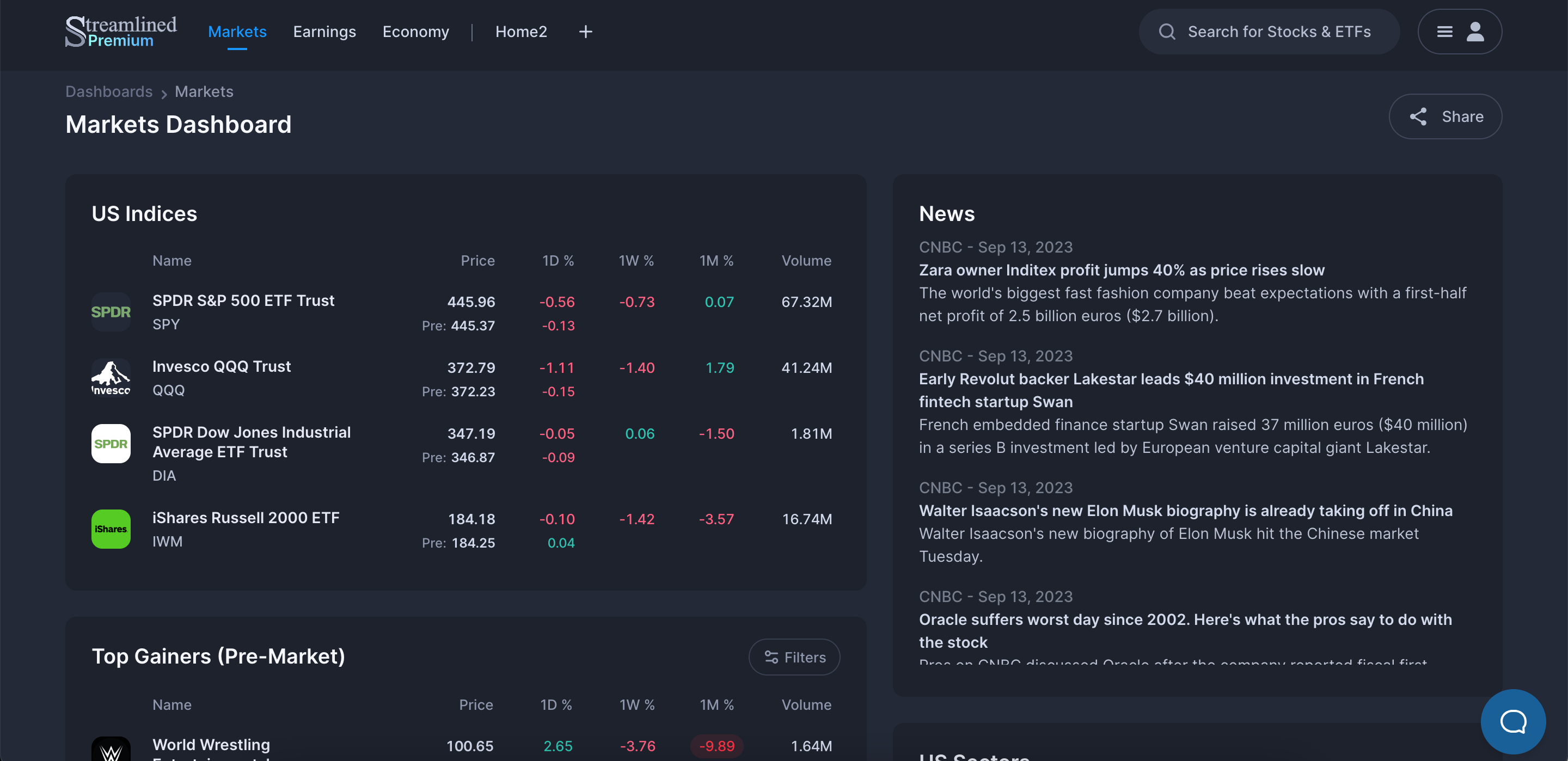1568x761 pixels.
Task: Open Filters for Top Gainers
Action: (794, 657)
